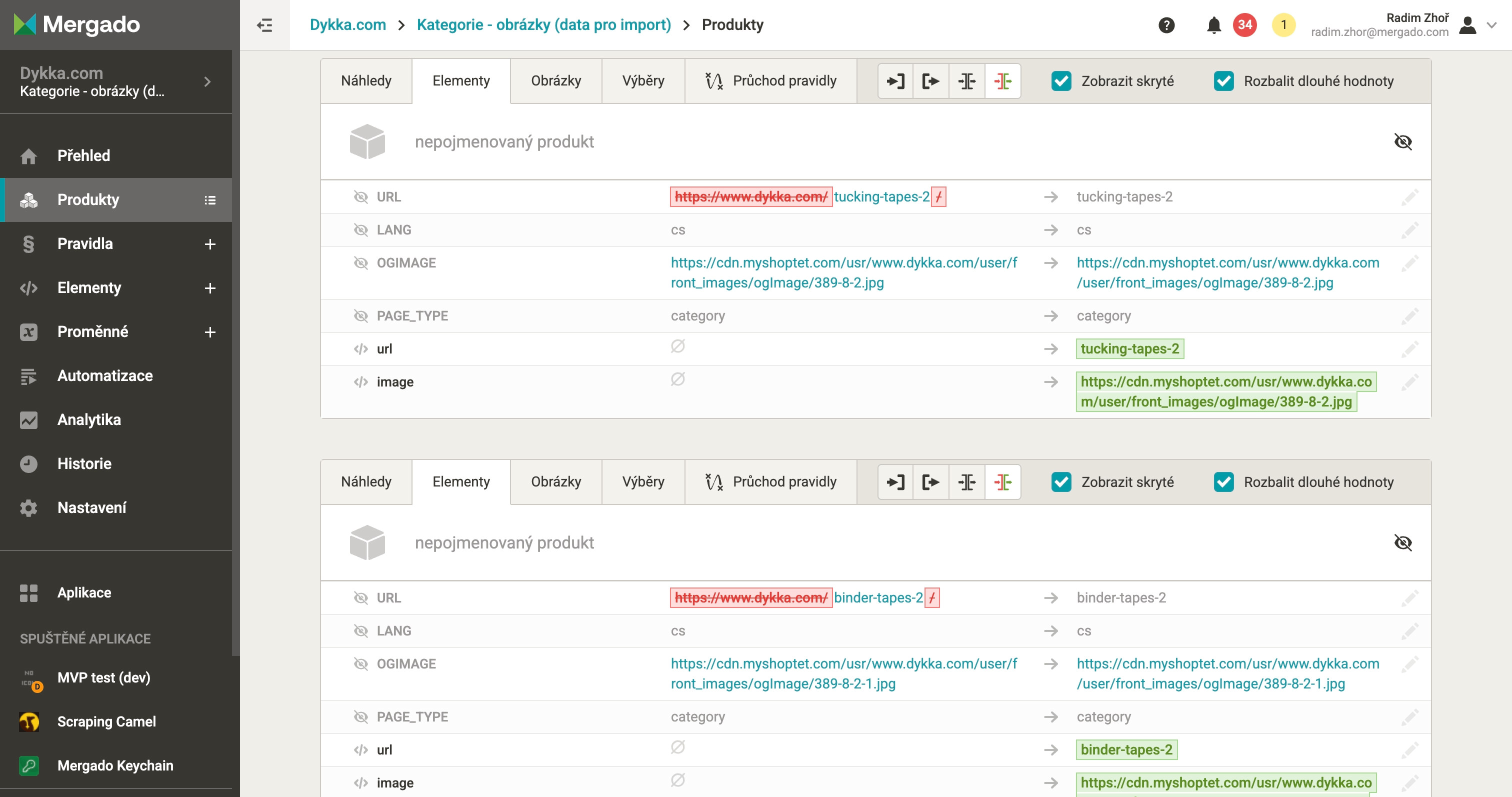
Task: Open the user account dropdown arrow
Action: (x=1491, y=25)
